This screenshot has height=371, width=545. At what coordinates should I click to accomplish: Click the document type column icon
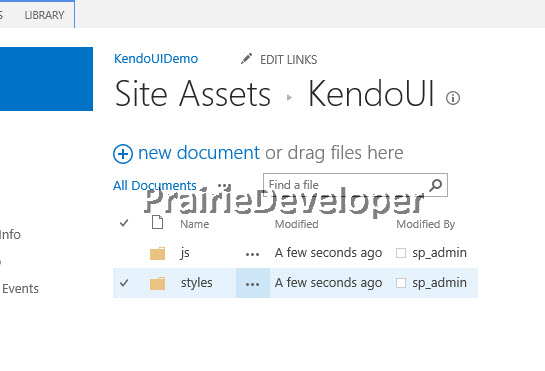[x=157, y=222]
